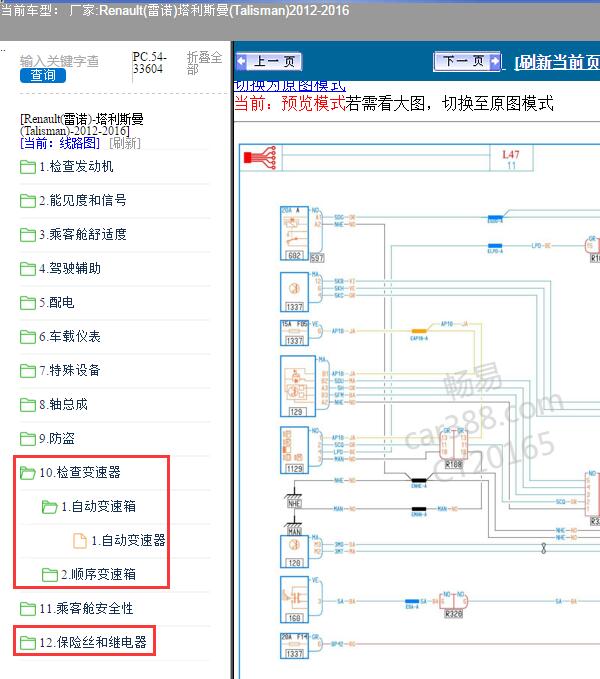Open folder icon for 4.驾驶辅助

[28, 268]
